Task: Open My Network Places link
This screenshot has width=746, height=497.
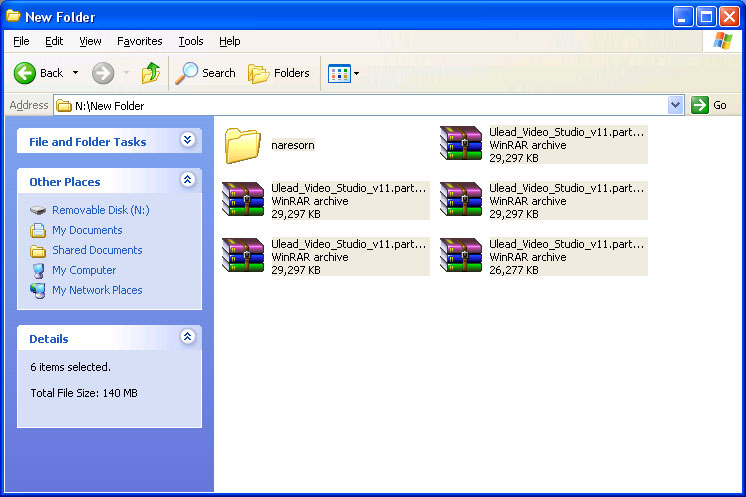Action: point(97,290)
